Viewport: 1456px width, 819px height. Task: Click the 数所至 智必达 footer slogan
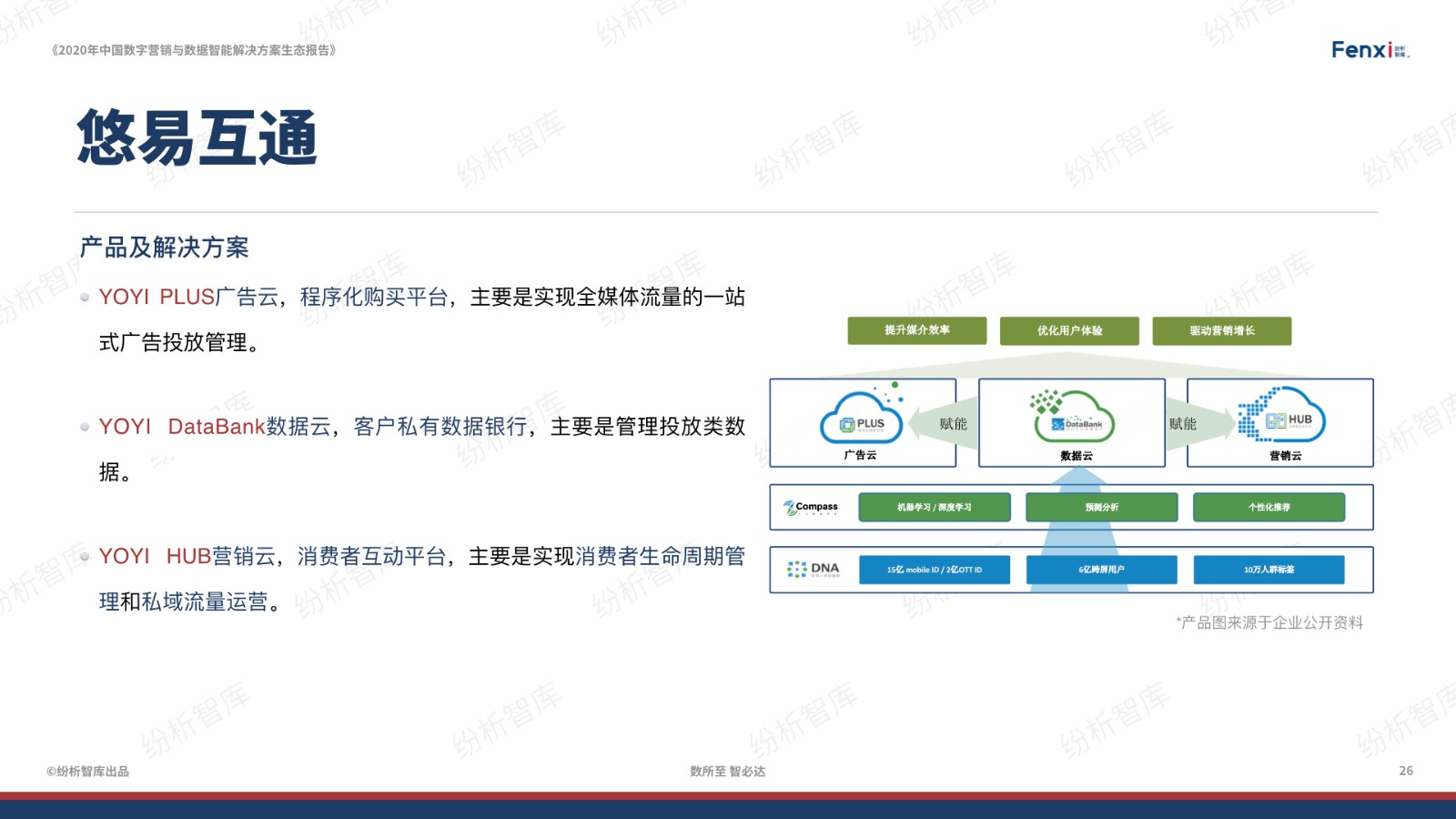728,771
